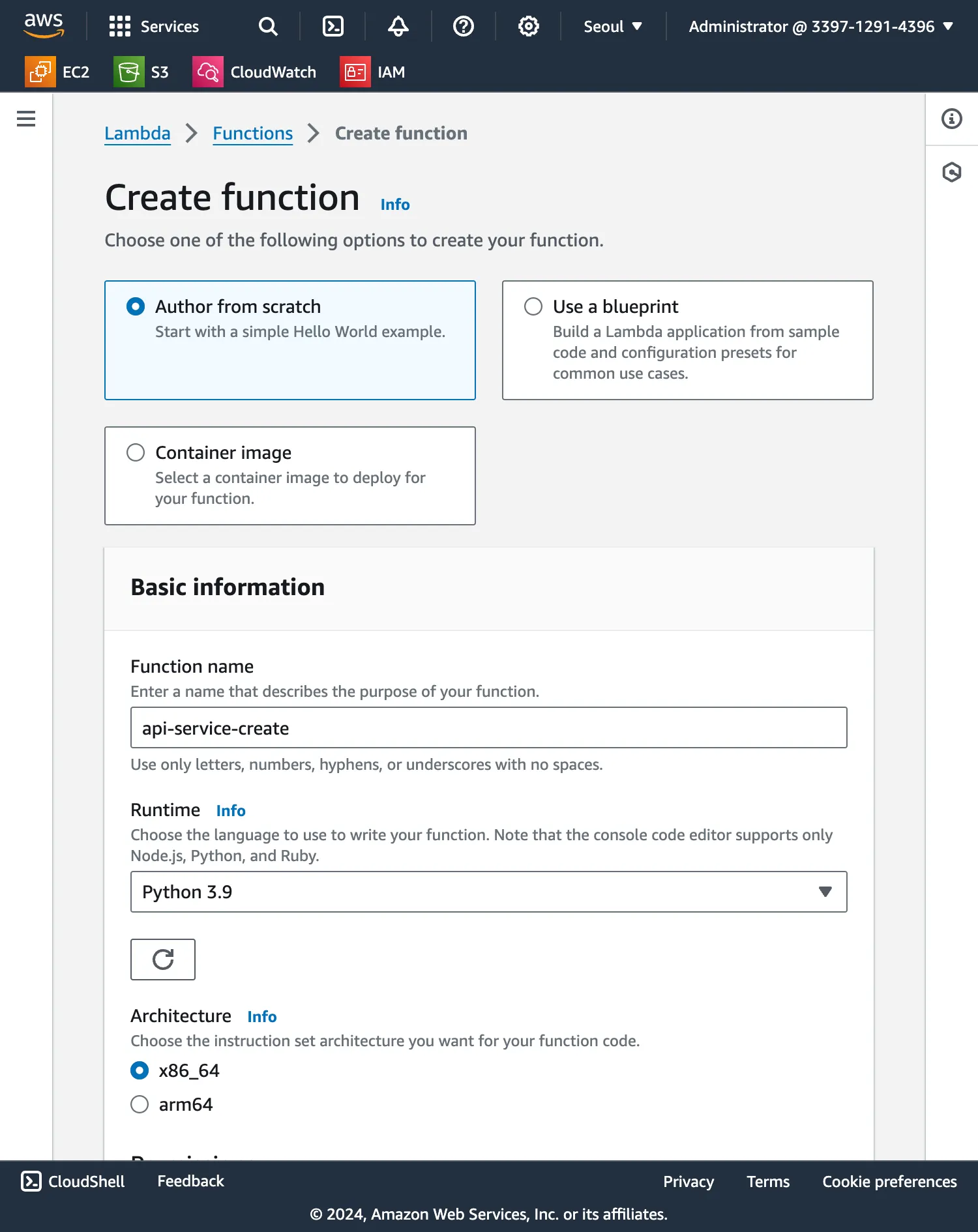The height and width of the screenshot is (1232, 978).
Task: Open the CloudWatch shortcut icon
Action: [208, 72]
